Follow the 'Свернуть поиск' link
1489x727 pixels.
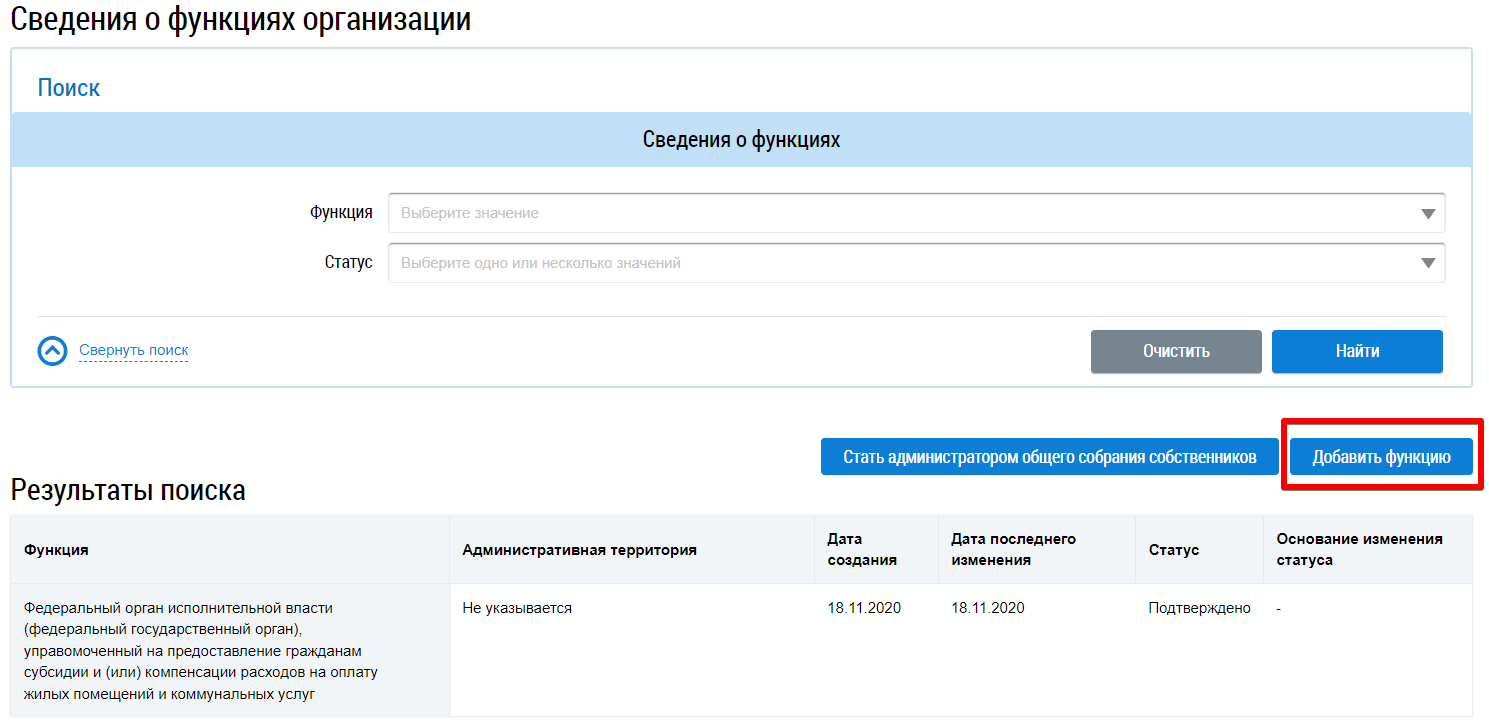click(x=133, y=351)
